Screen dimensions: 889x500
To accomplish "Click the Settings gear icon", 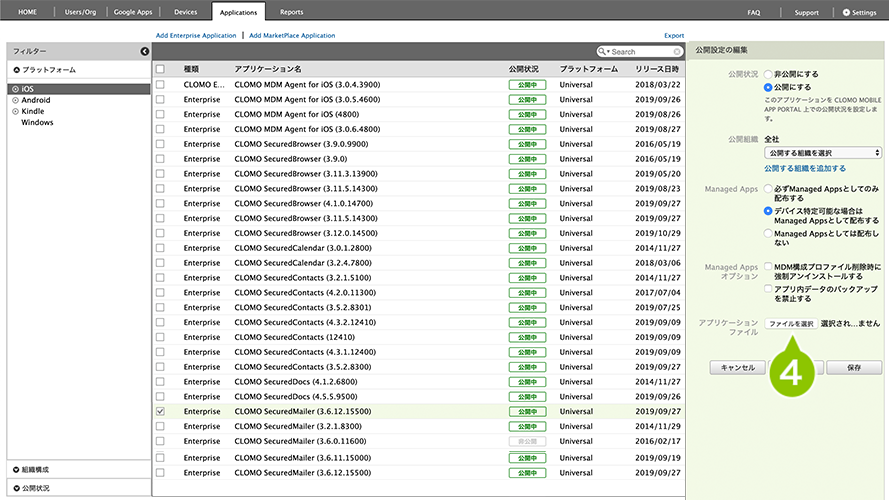I will pyautogui.click(x=846, y=12).
